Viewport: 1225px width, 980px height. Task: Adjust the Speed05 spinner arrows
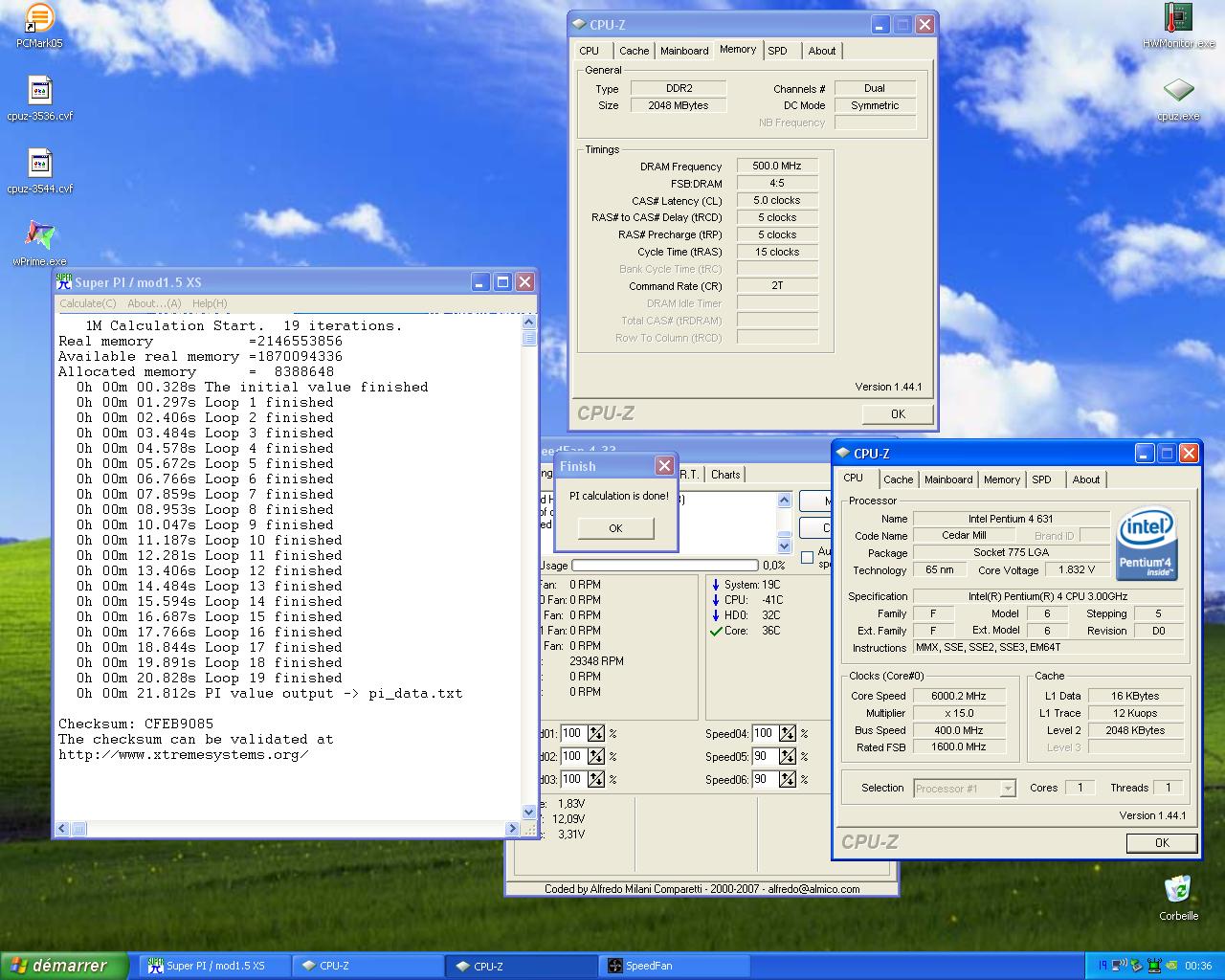787,756
